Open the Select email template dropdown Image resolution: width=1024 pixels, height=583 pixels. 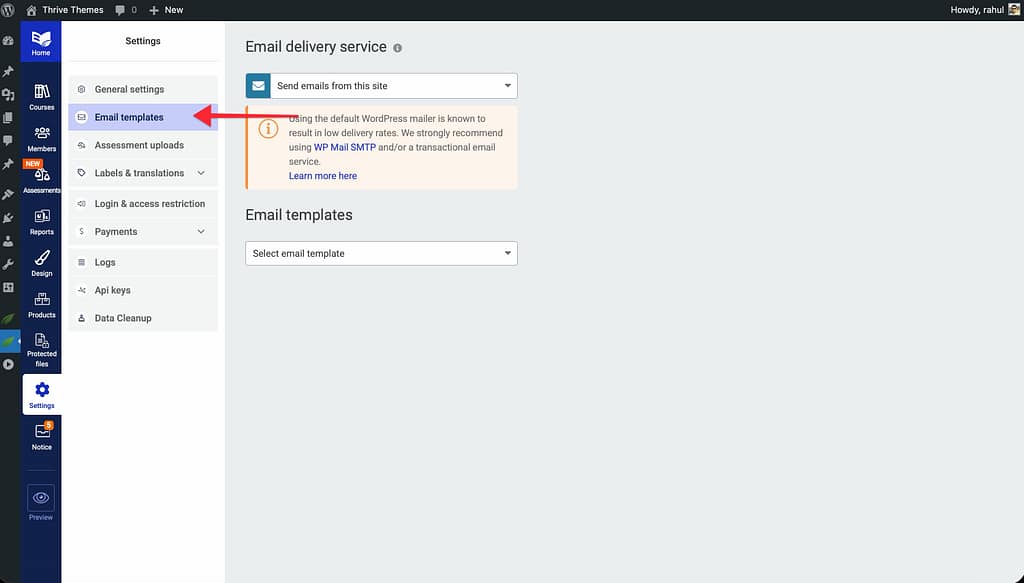click(x=381, y=254)
